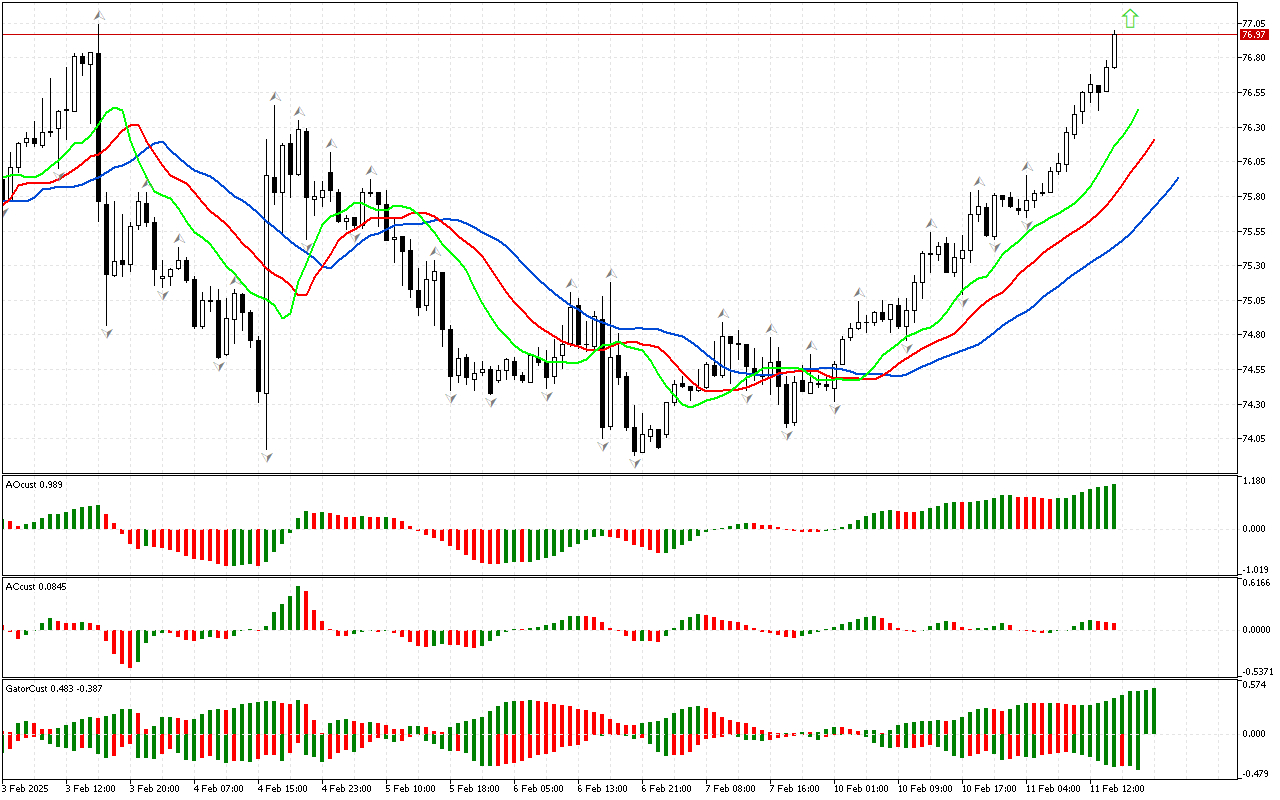Click the 76.05 price axis label
Image resolution: width=1280 pixels, height=800 pixels.
pos(1253,162)
